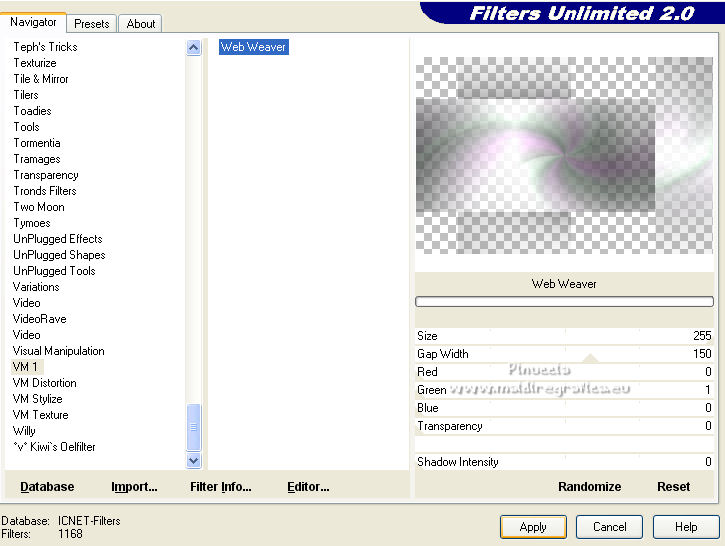This screenshot has height=546, width=725.
Task: Select VM 1 filter group
Action: 25,367
